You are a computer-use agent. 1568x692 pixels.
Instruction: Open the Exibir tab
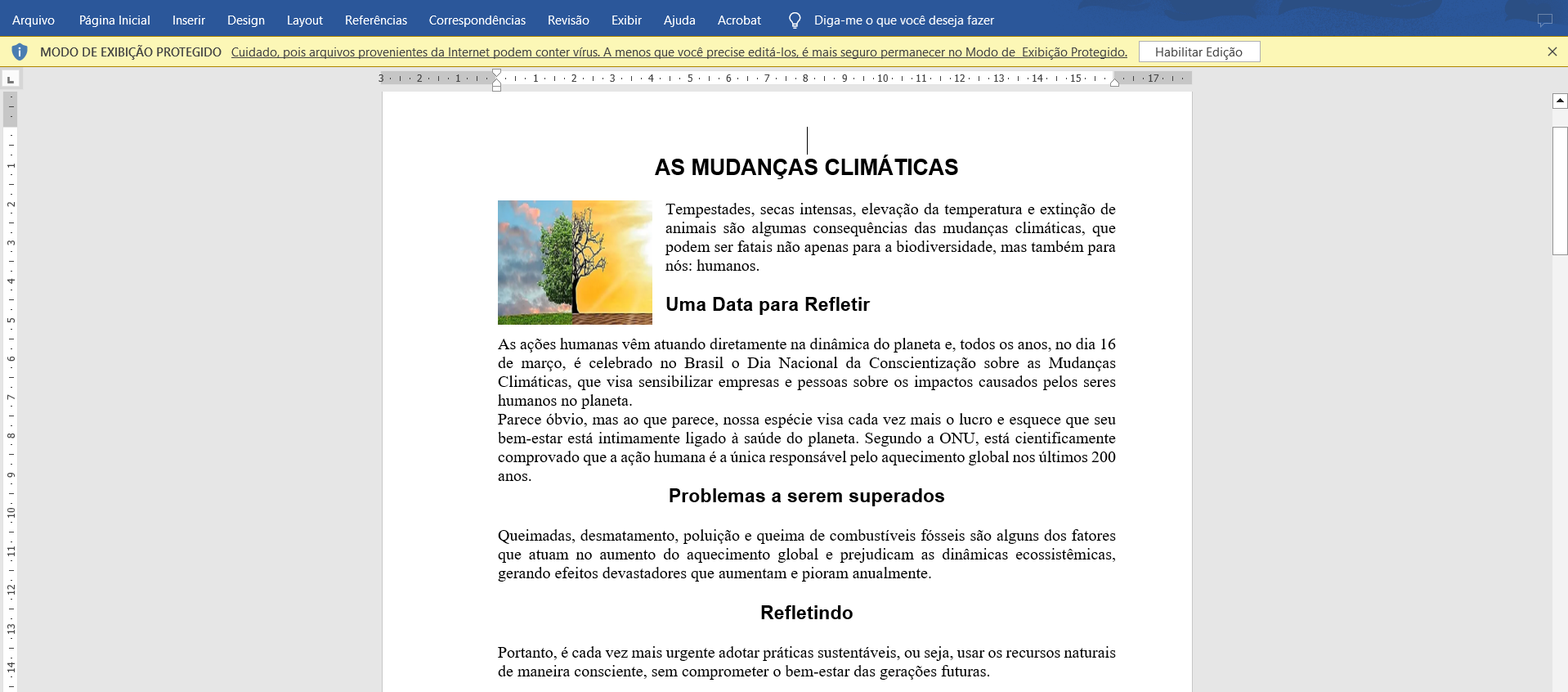[626, 20]
